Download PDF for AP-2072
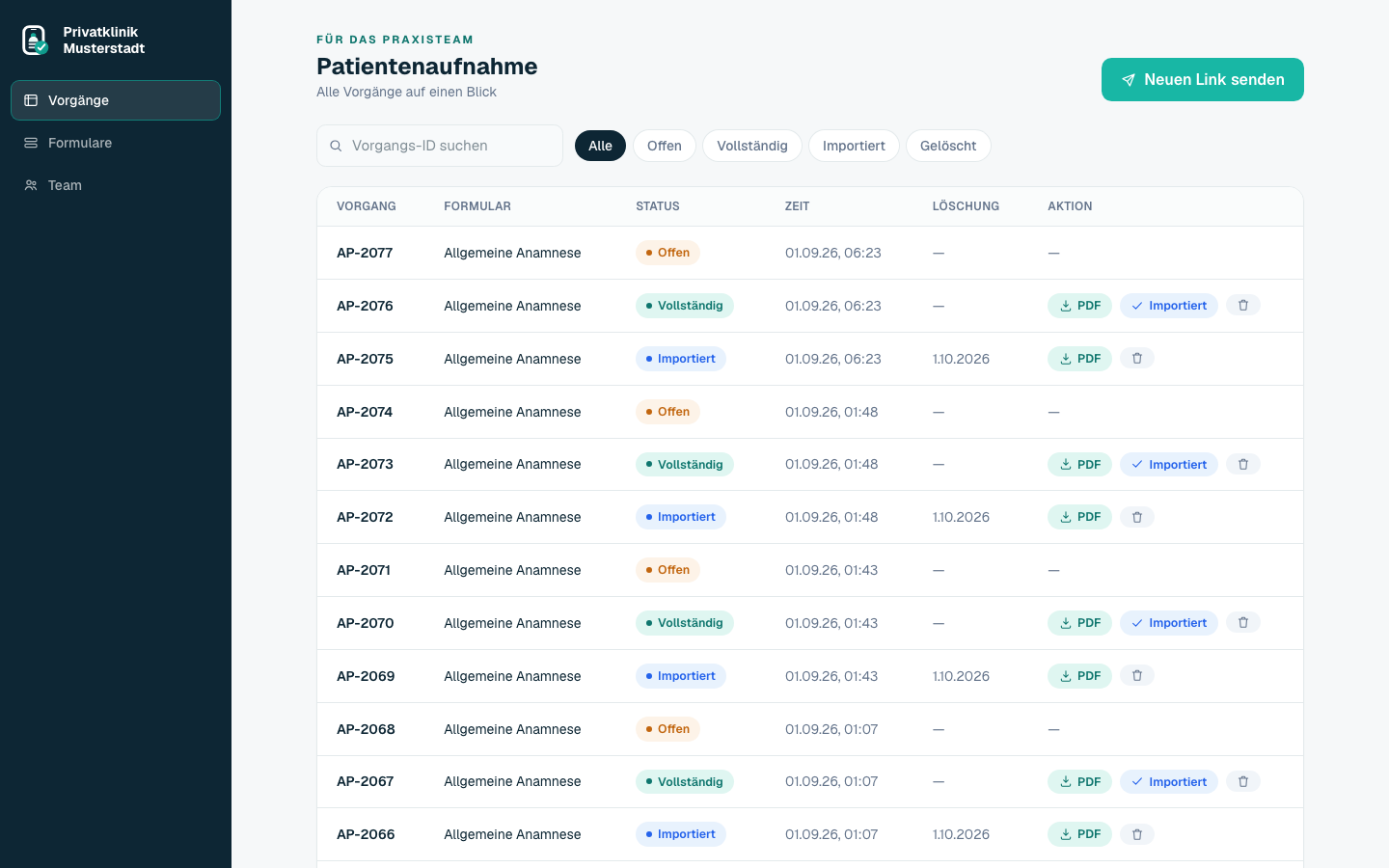 click(1080, 517)
